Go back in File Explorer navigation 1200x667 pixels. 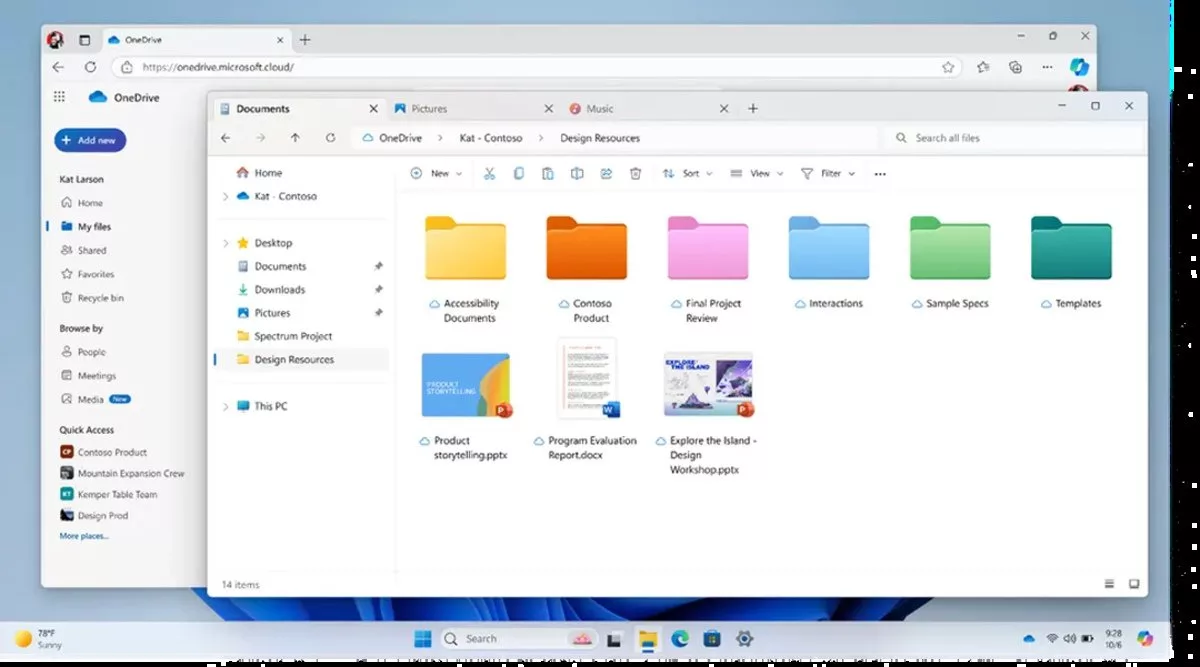pos(225,138)
